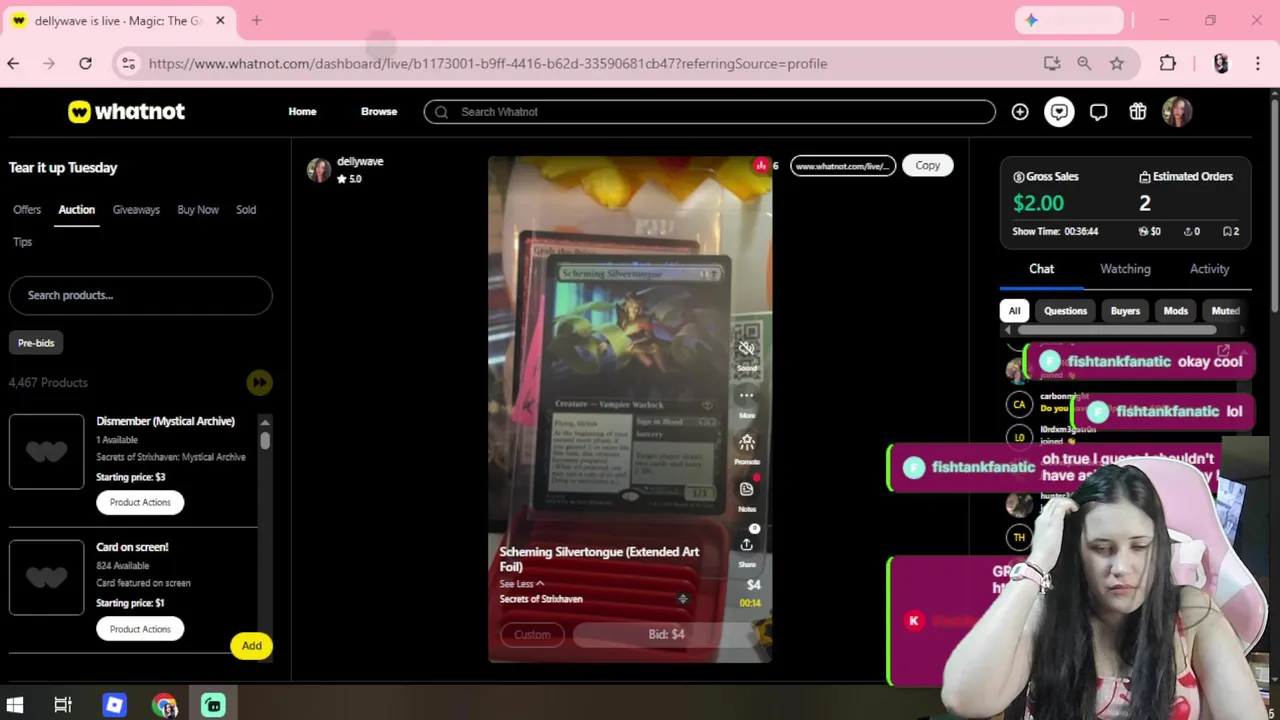Filter chat by Muted
This screenshot has height=720, width=1280.
point(1225,311)
